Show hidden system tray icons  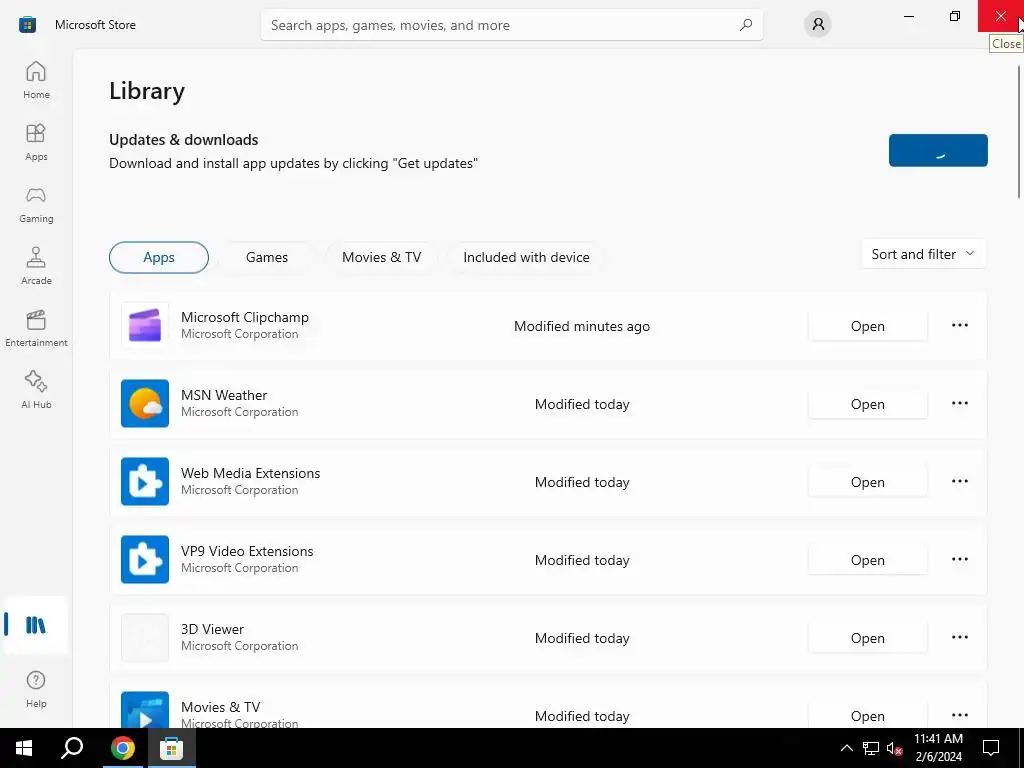tap(846, 748)
